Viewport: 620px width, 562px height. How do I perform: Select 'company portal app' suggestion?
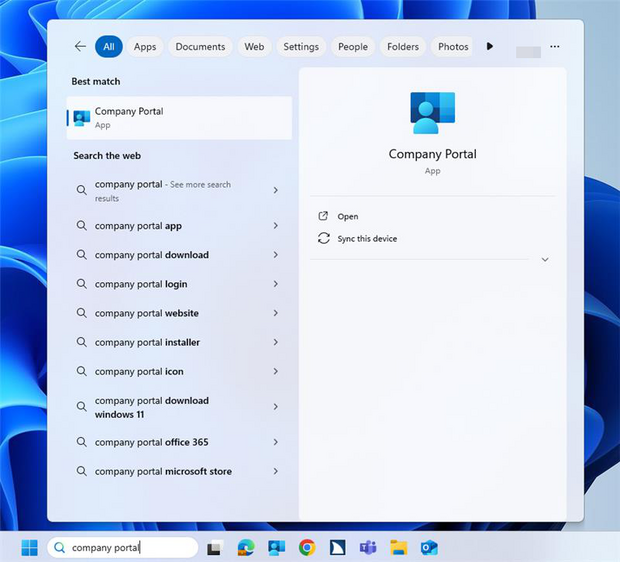point(179,226)
